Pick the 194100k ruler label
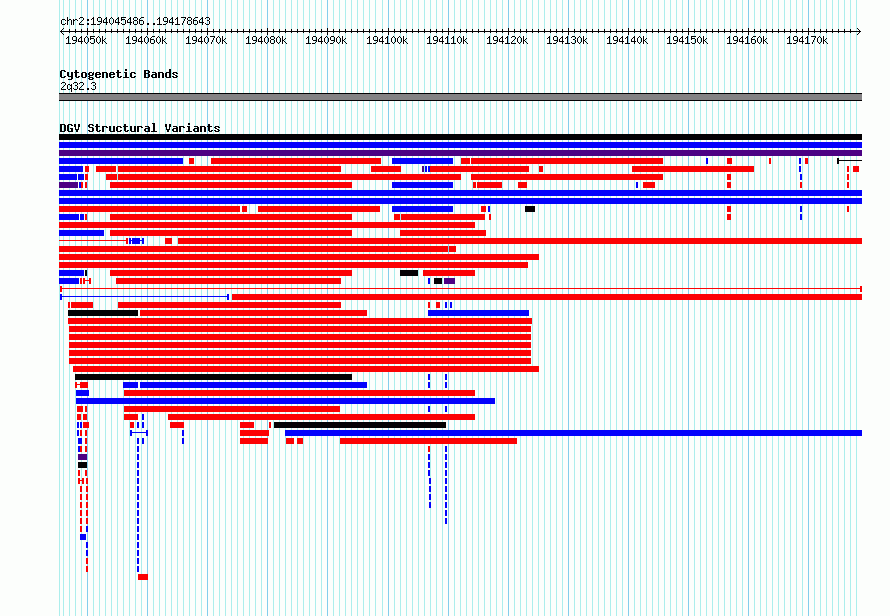 pos(387,40)
